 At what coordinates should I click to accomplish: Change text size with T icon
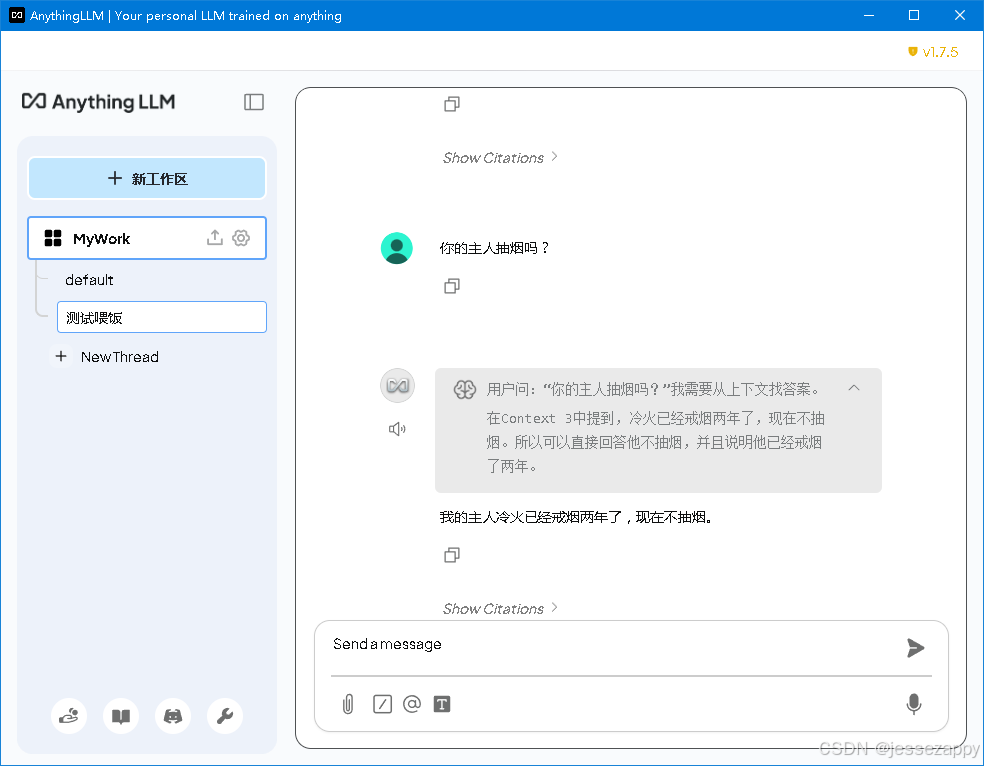[x=442, y=704]
